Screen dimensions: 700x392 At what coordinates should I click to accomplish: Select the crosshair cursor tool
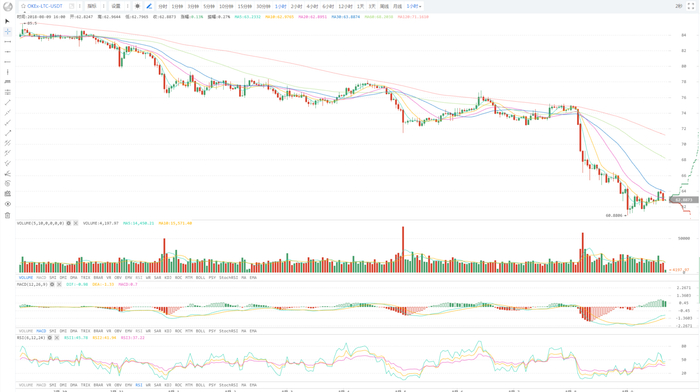(7, 31)
